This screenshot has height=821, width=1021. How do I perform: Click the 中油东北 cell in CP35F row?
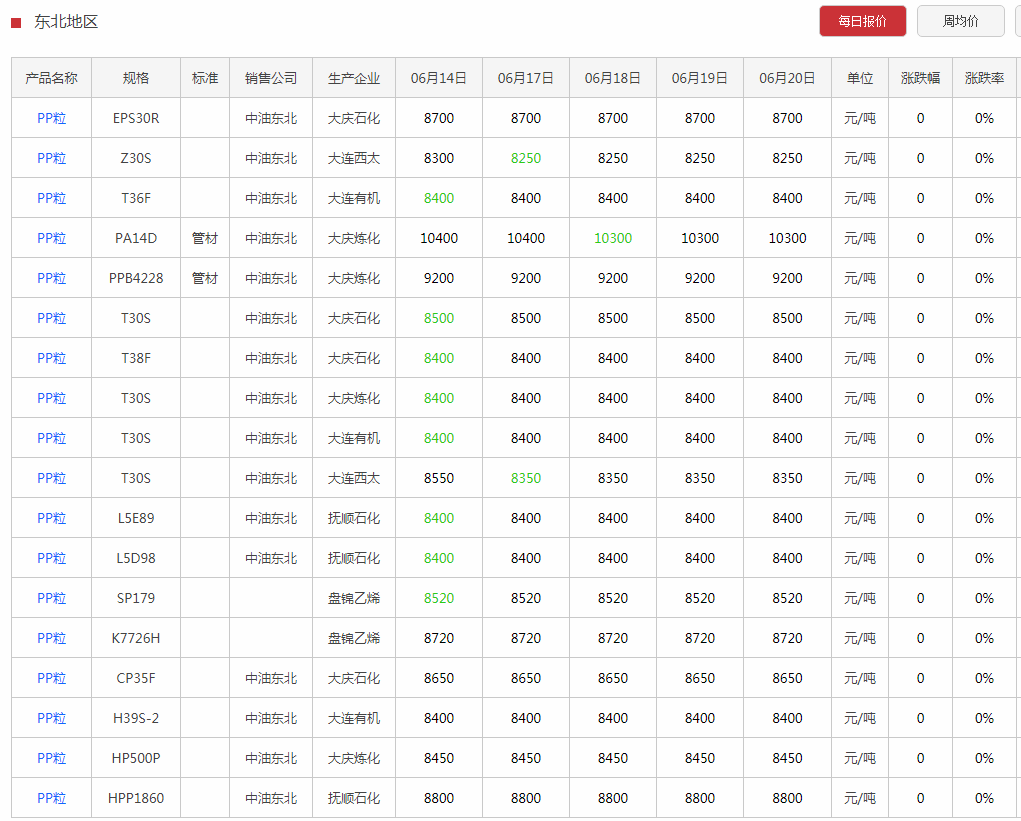(x=271, y=678)
